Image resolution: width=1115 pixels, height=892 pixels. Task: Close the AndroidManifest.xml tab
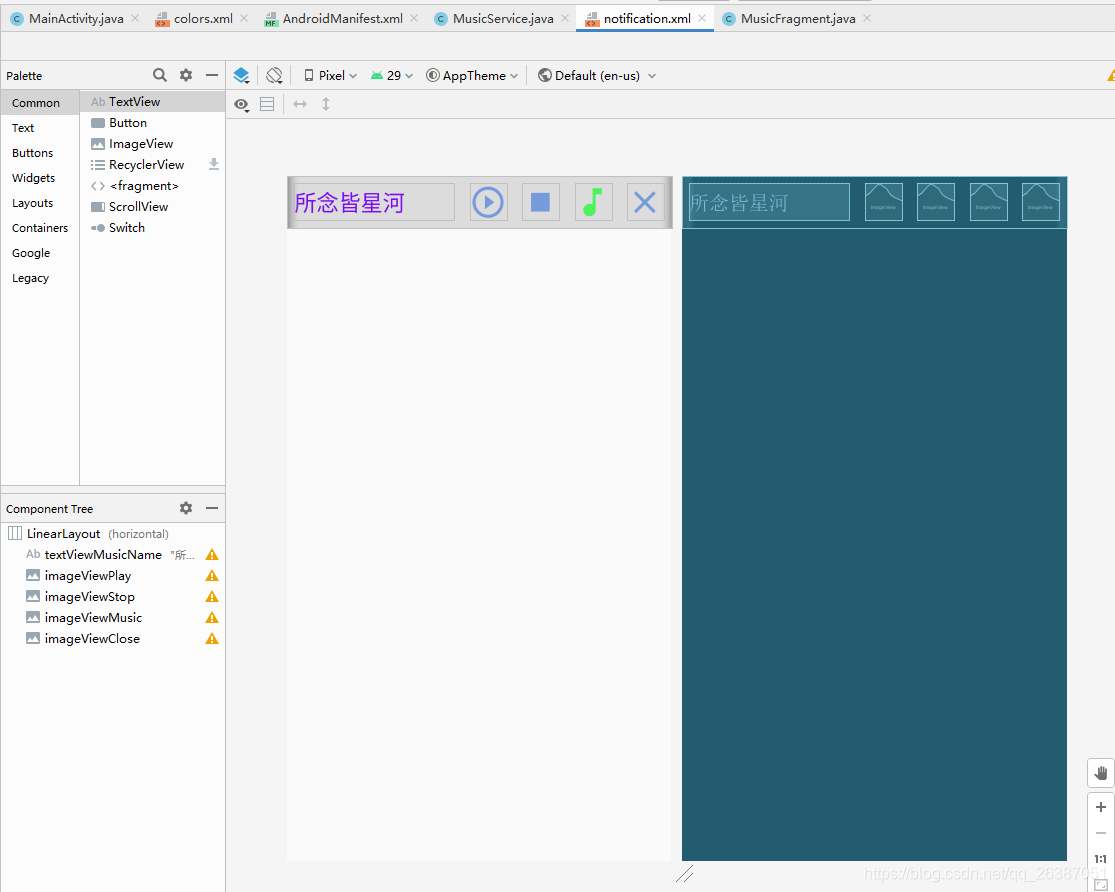(414, 18)
